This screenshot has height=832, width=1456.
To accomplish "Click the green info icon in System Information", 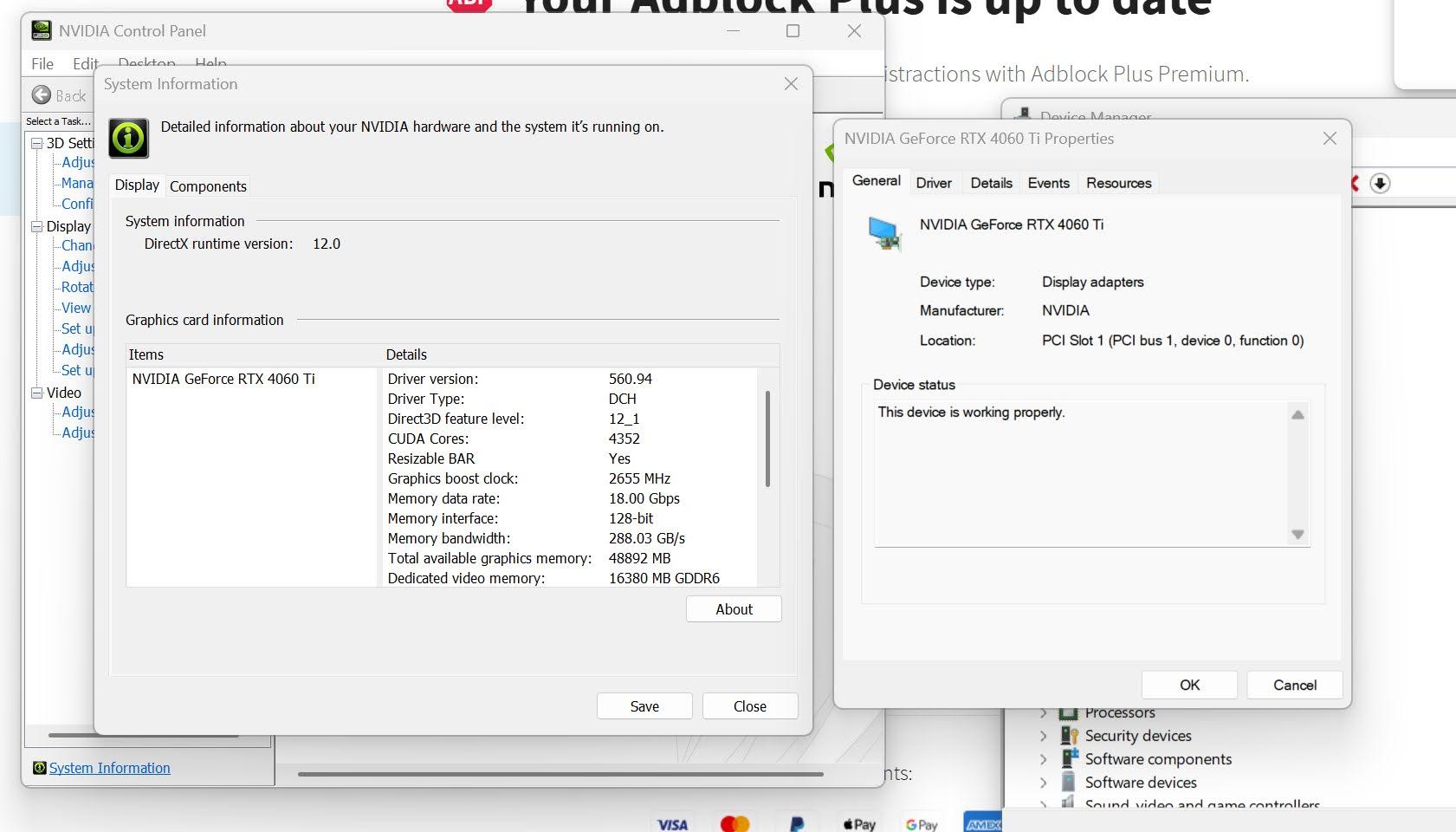I will tap(128, 139).
